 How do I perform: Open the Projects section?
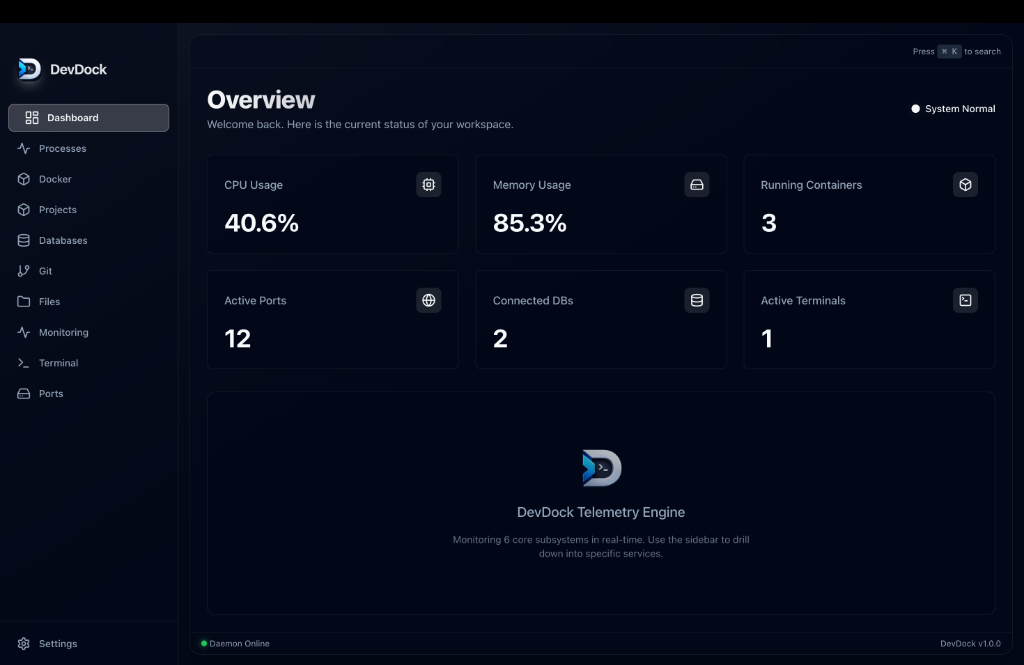point(57,210)
